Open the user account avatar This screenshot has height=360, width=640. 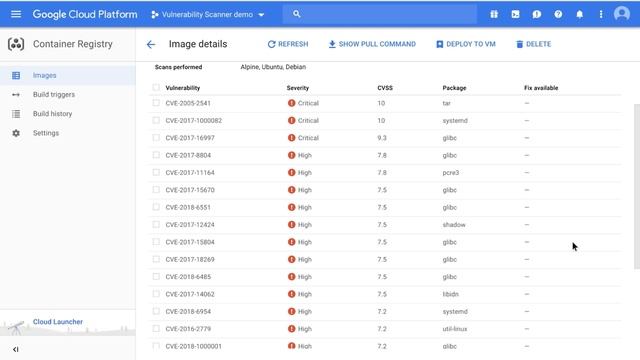point(622,14)
